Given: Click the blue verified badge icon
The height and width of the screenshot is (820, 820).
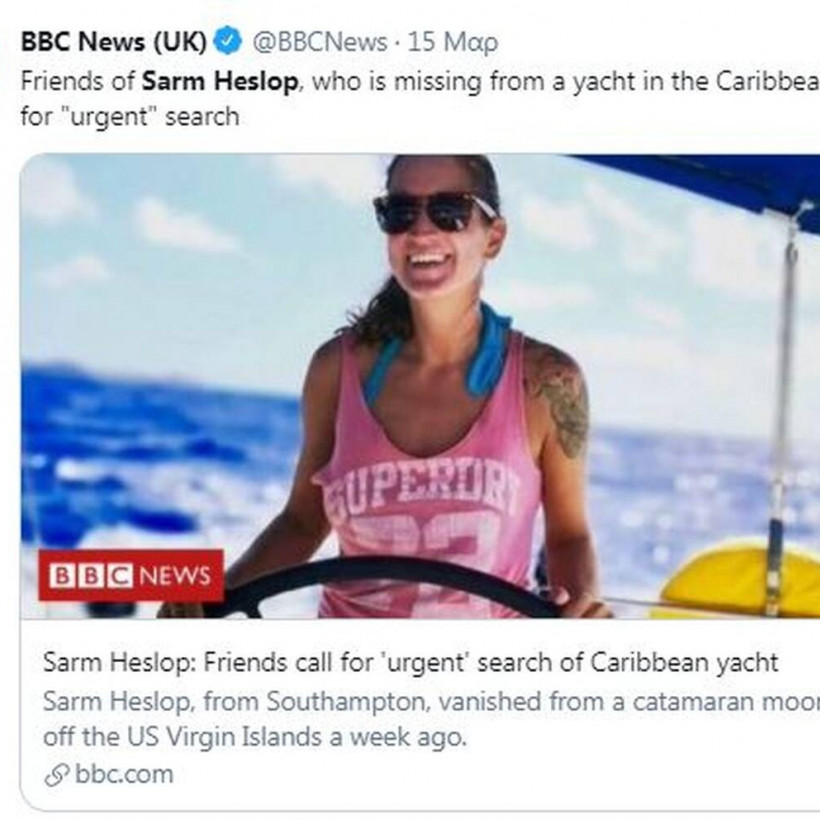Looking at the screenshot, I should [x=229, y=43].
